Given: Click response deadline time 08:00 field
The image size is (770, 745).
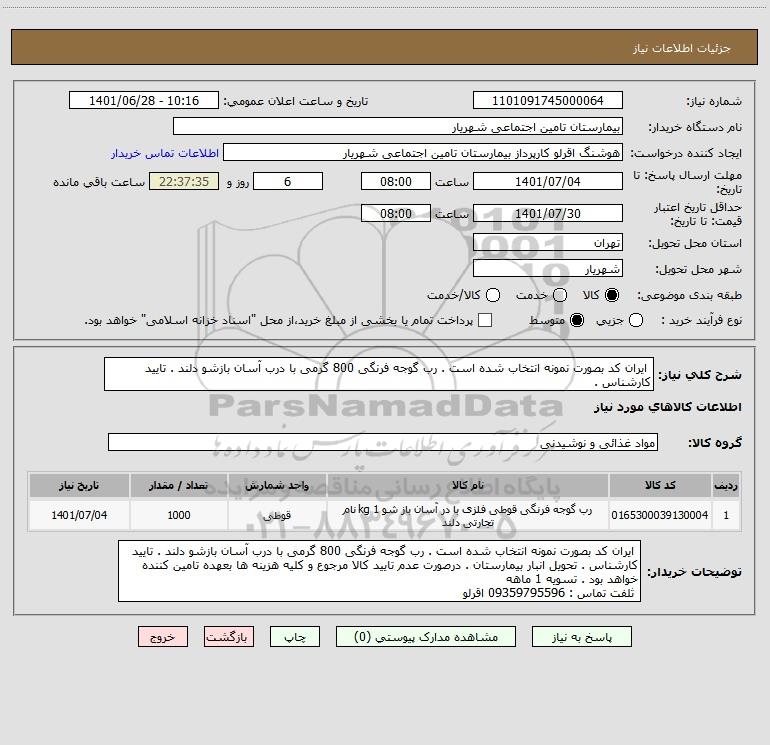Looking at the screenshot, I should pos(396,181).
